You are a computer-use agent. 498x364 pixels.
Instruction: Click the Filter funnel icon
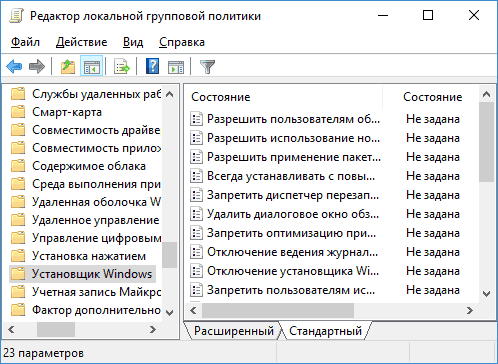[207, 67]
